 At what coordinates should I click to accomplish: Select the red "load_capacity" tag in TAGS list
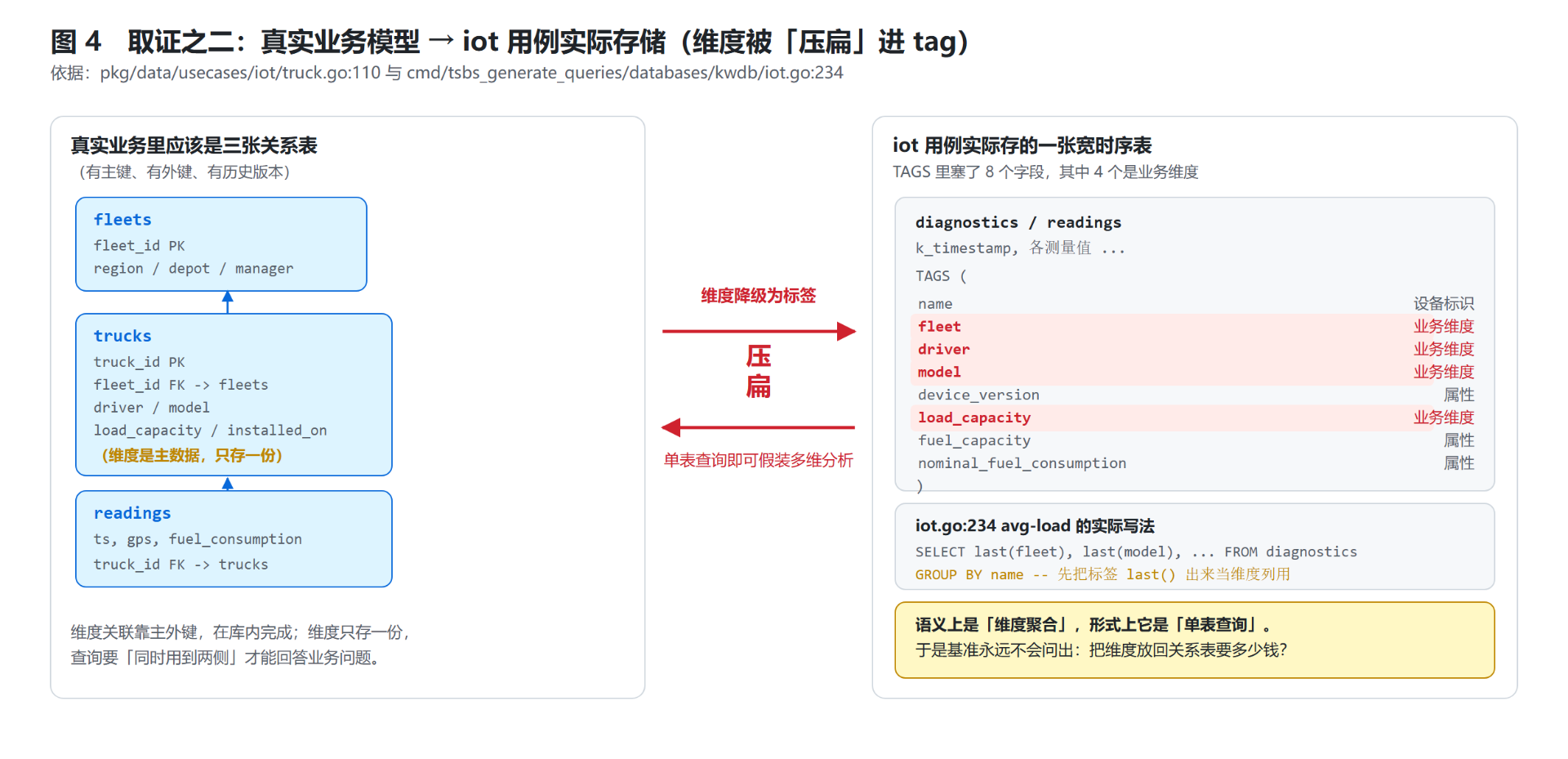click(974, 418)
